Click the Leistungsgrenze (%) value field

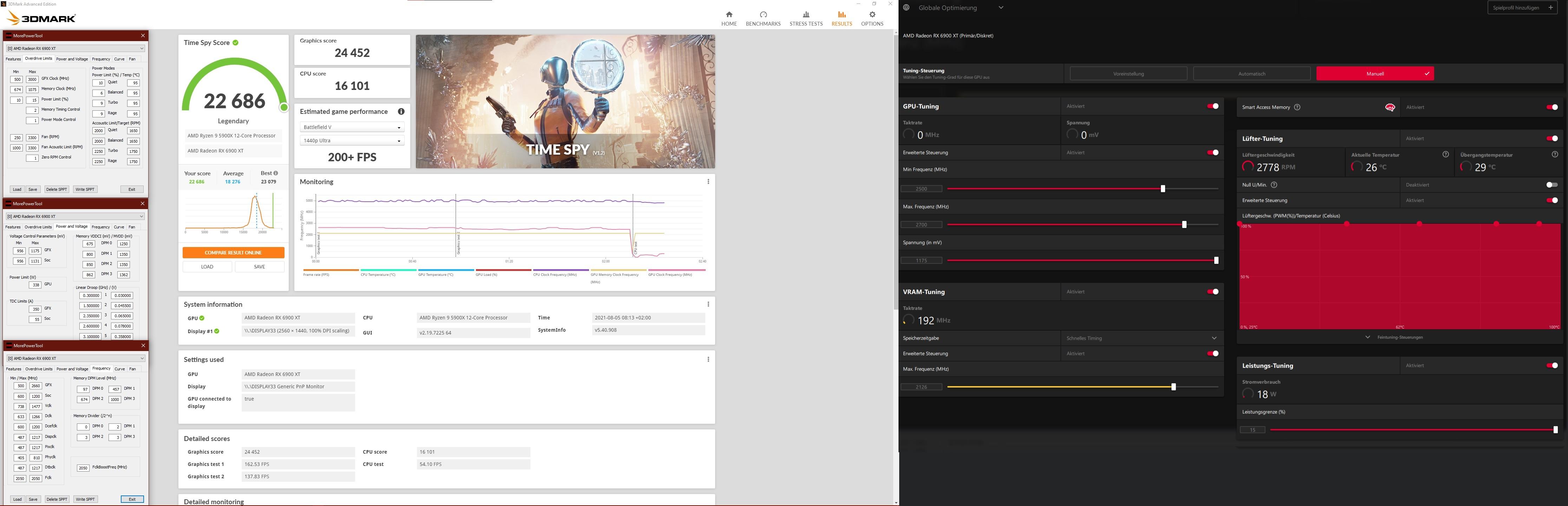pyautogui.click(x=1253, y=430)
